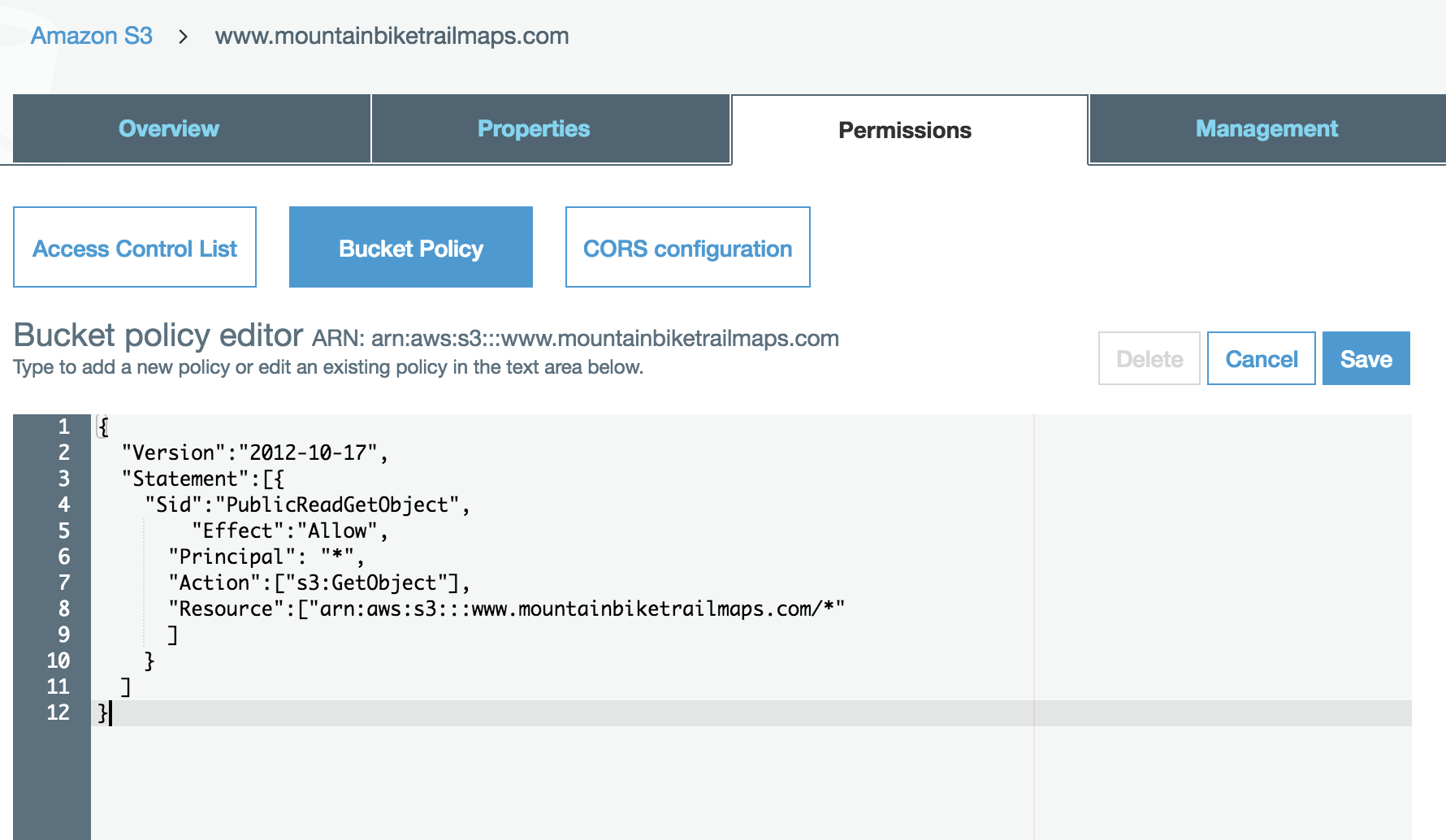Viewport: 1446px width, 840px height.
Task: Click the closing bracket on line 11
Action: click(x=126, y=686)
